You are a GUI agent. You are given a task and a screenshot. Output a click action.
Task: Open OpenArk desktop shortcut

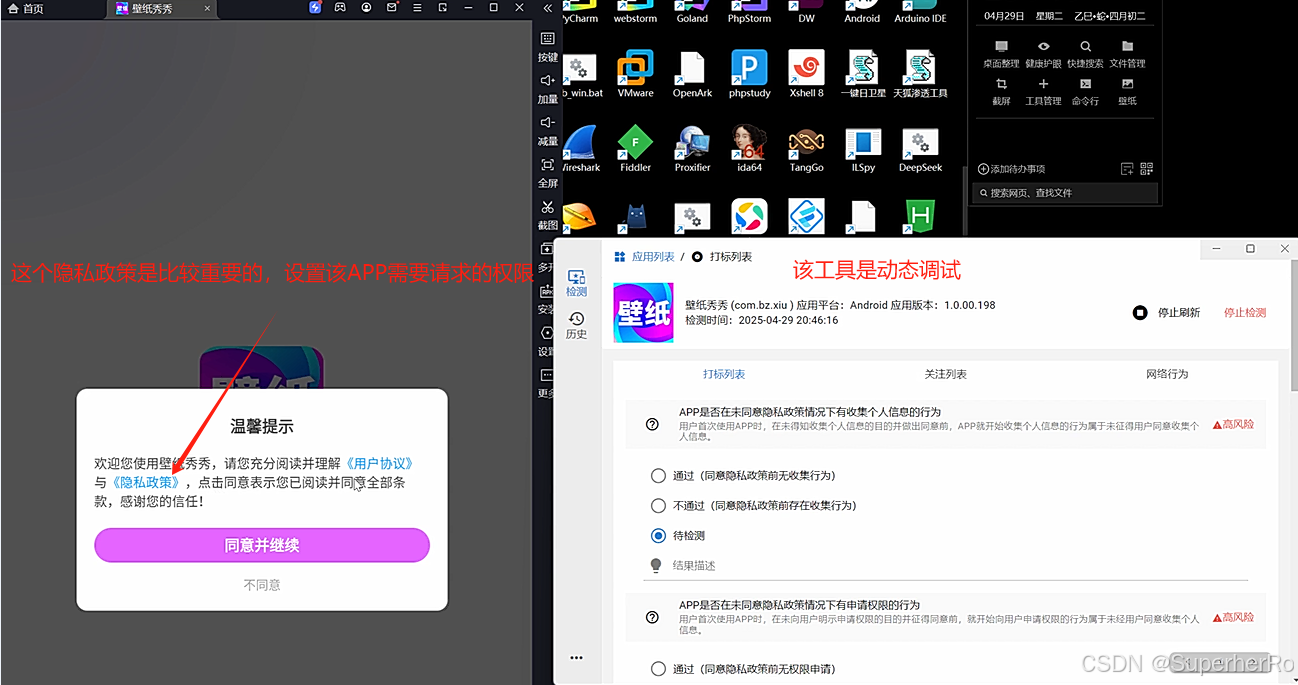click(x=692, y=74)
